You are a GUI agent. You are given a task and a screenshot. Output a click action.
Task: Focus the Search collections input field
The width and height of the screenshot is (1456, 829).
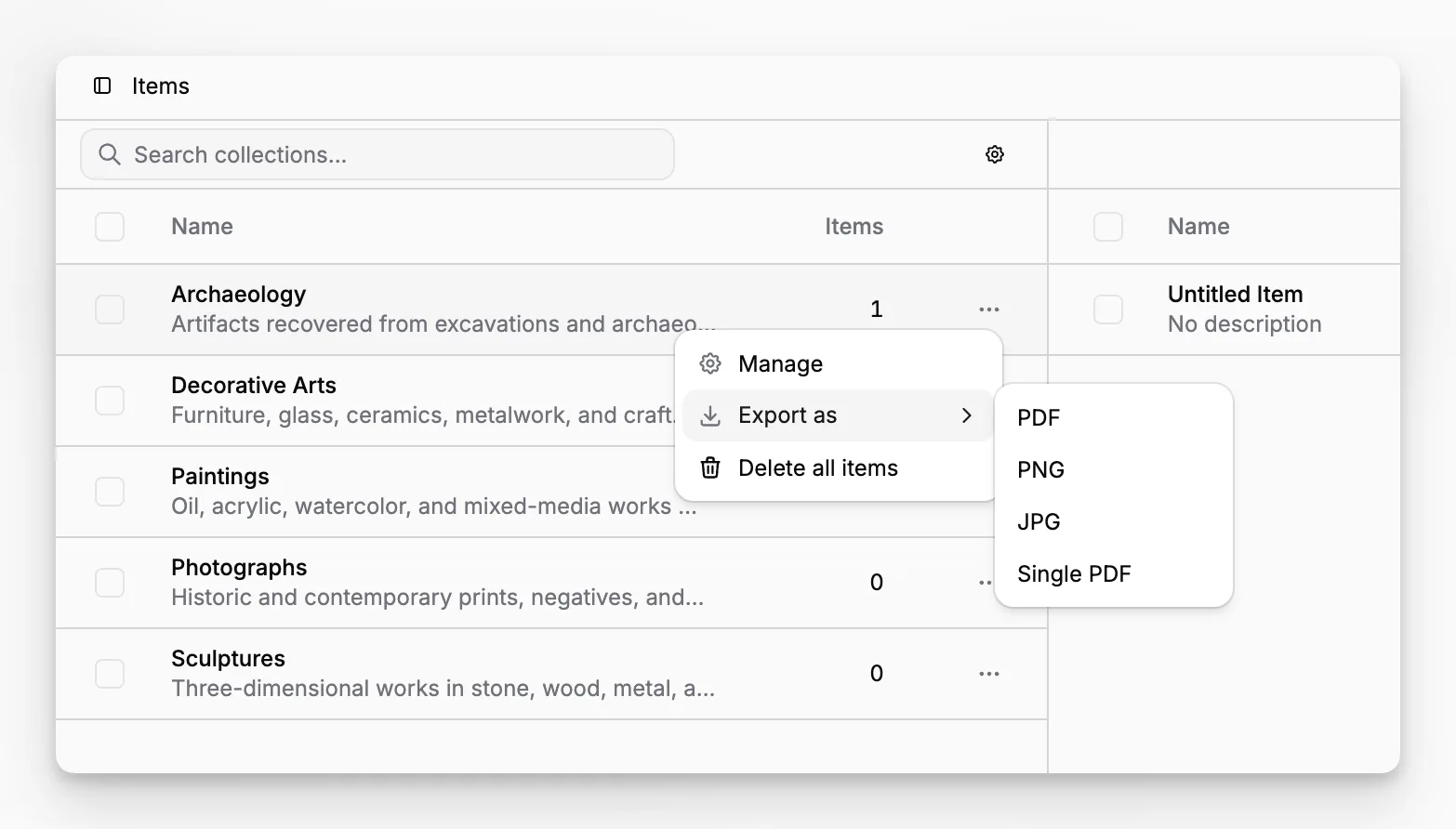click(377, 154)
